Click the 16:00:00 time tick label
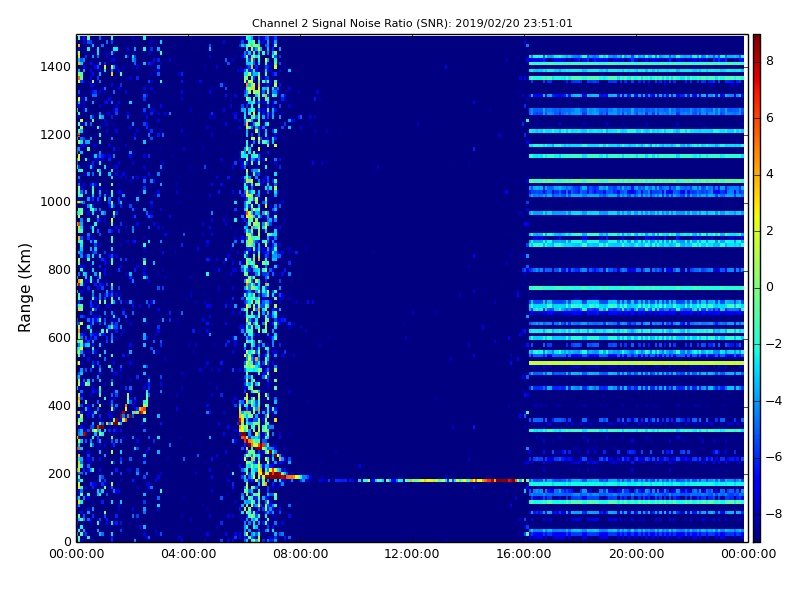The image size is (800, 600). 524,554
